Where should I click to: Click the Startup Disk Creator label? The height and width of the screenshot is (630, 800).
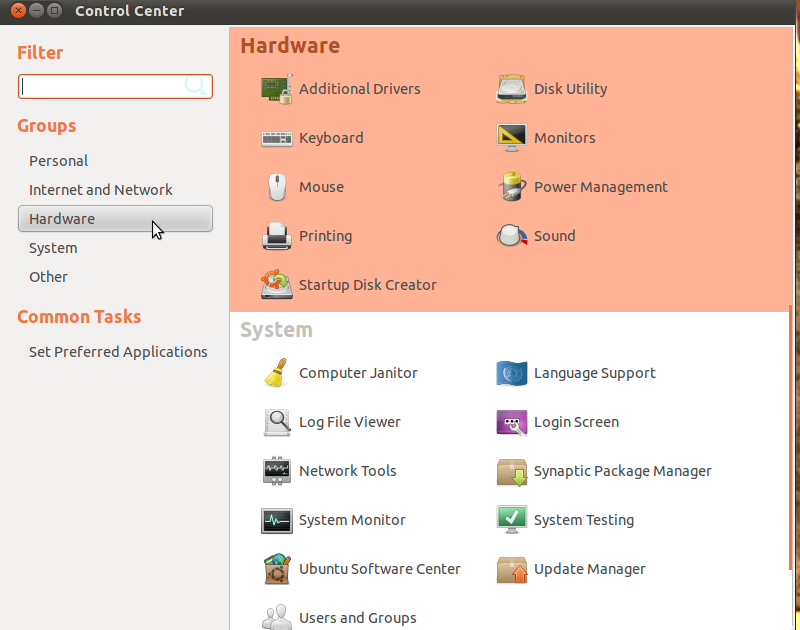(x=367, y=285)
